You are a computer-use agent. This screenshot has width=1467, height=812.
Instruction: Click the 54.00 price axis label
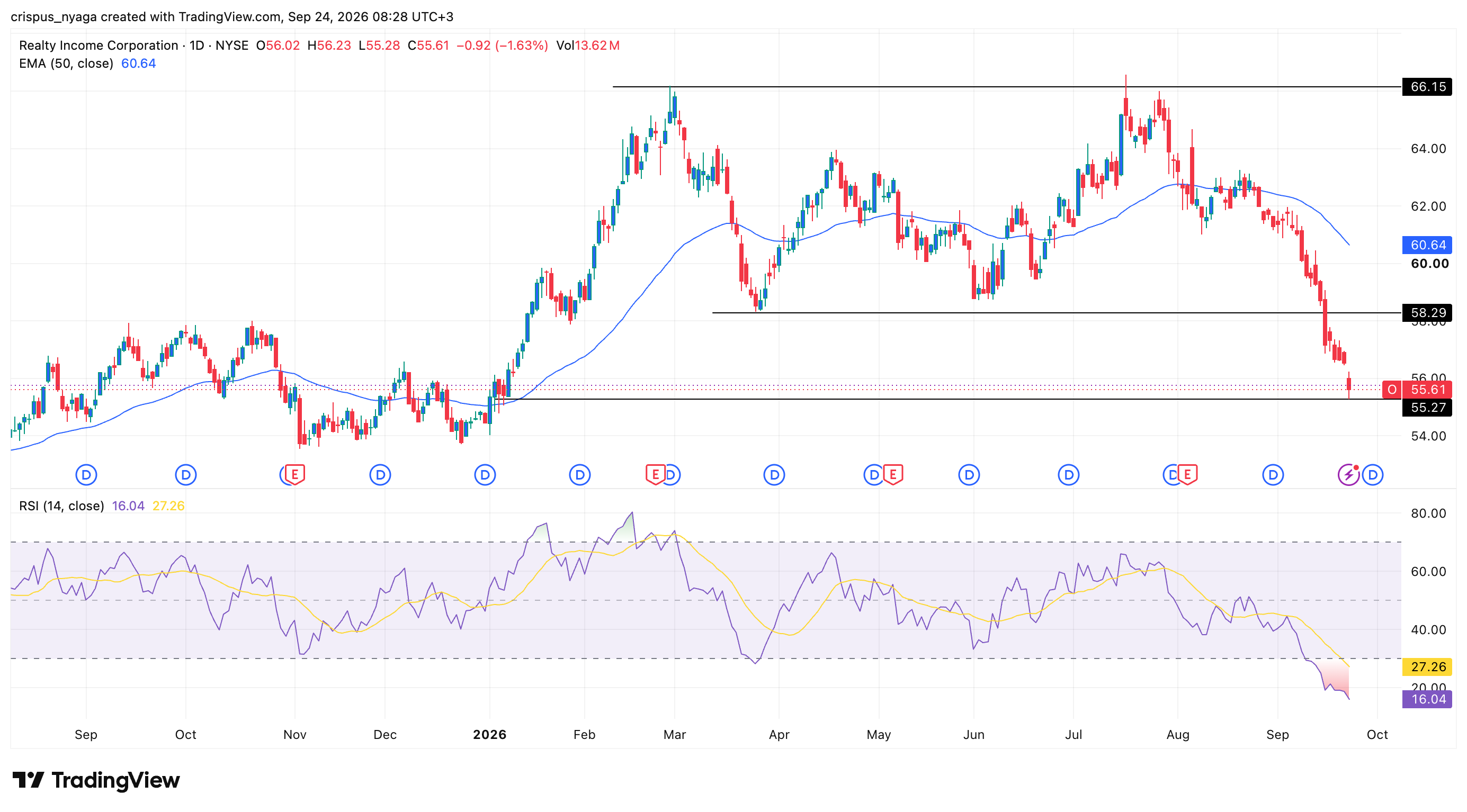[1428, 437]
